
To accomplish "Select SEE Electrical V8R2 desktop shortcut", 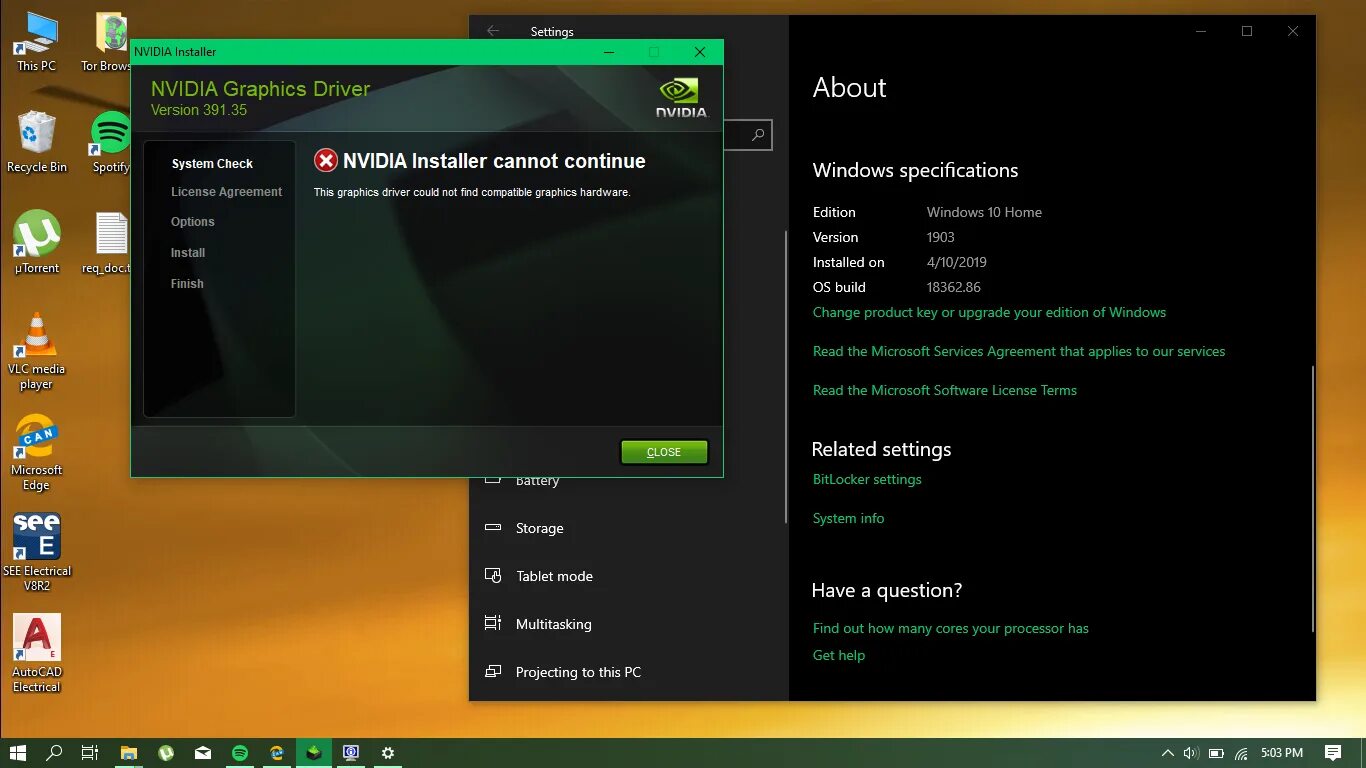I will pos(37,553).
